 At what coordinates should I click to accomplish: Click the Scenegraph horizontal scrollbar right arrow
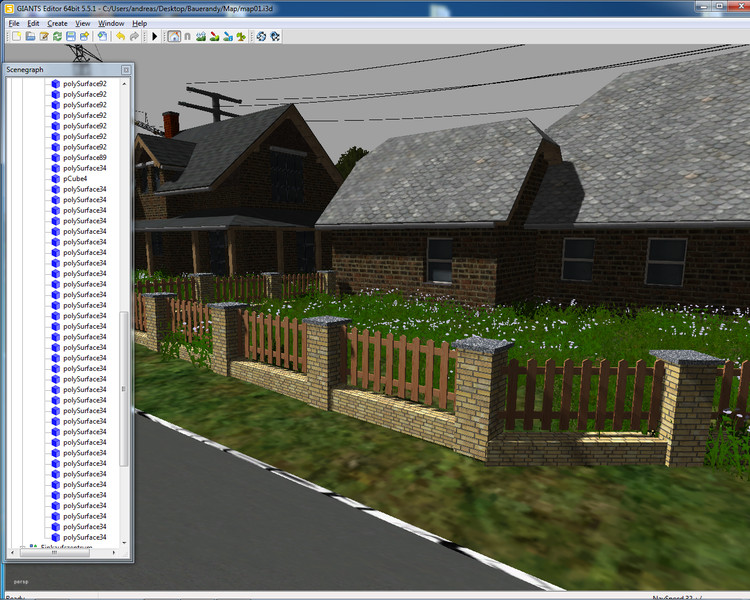coord(114,552)
